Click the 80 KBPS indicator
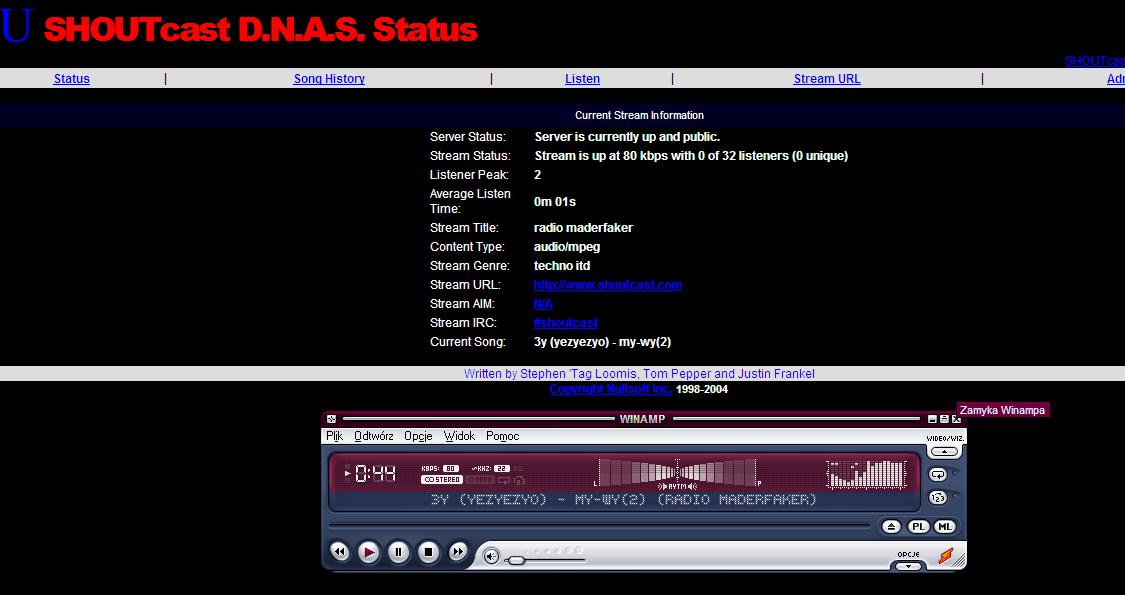The image size is (1125, 595). 450,469
